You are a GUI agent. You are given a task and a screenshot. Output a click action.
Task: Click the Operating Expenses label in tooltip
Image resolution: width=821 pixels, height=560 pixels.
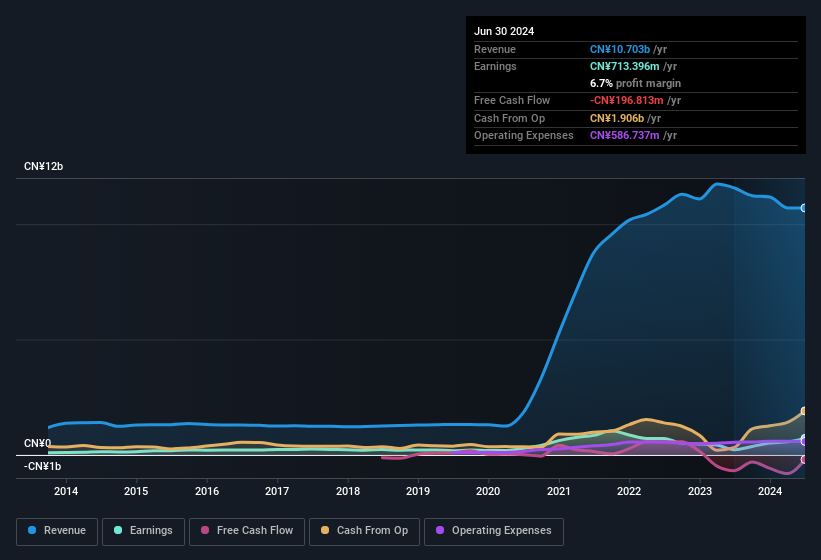(x=524, y=136)
